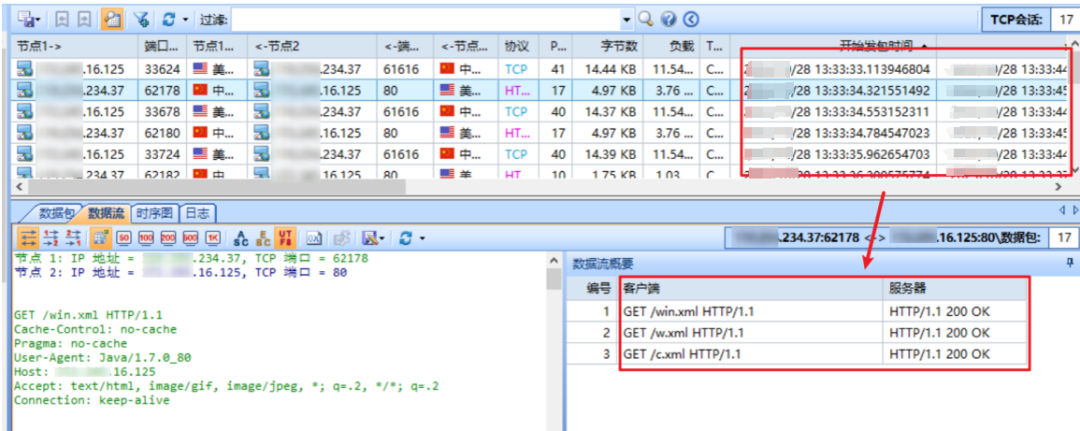Expand the filter combo box dropdown
The image size is (1080, 431).
point(627,20)
